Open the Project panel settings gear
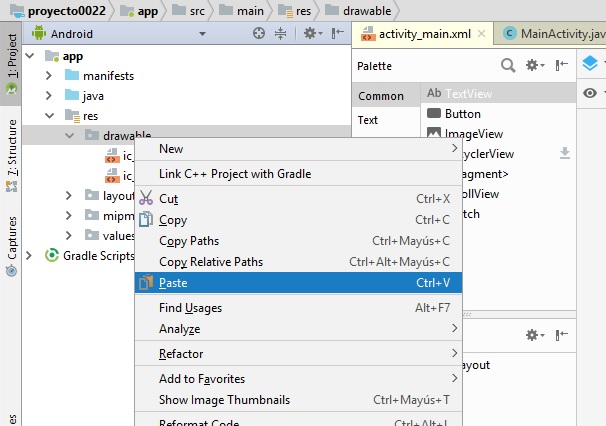The height and width of the screenshot is (426, 606). click(311, 33)
